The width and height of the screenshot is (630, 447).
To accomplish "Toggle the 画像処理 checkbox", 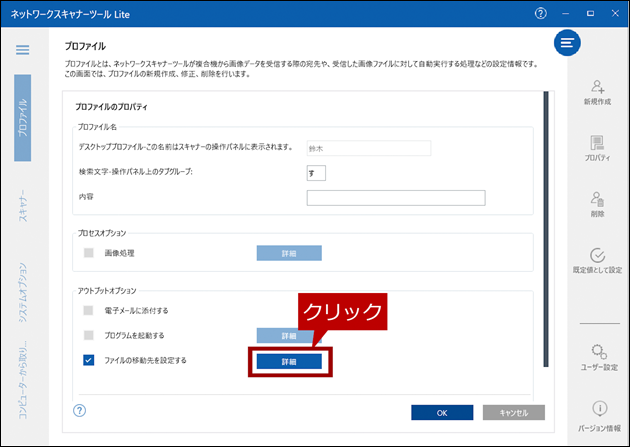I will (88, 253).
